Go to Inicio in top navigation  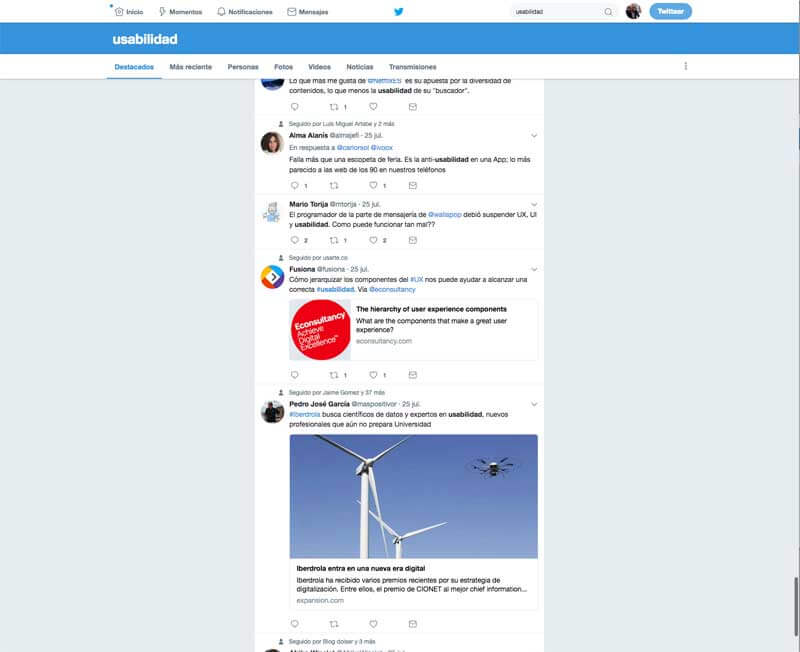(129, 12)
